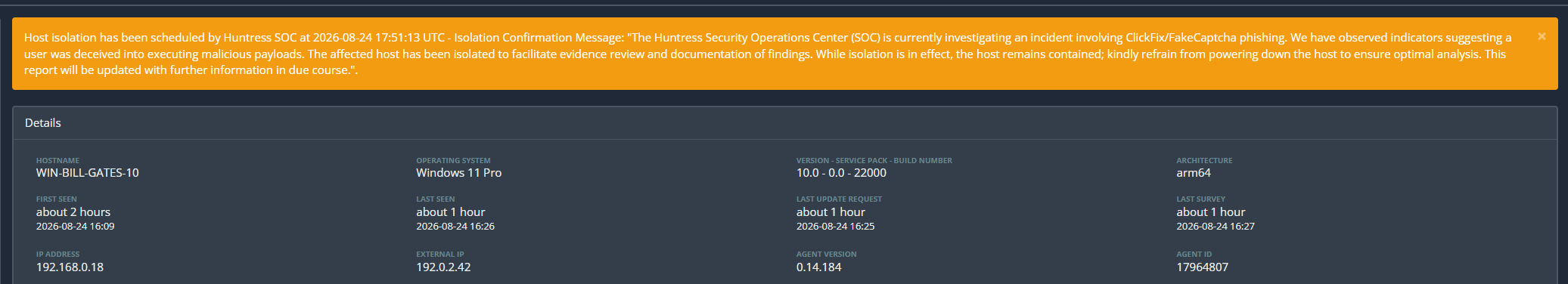Select the internal IP address 192.168.0.18
The width and height of the screenshot is (1568, 284).
[70, 267]
